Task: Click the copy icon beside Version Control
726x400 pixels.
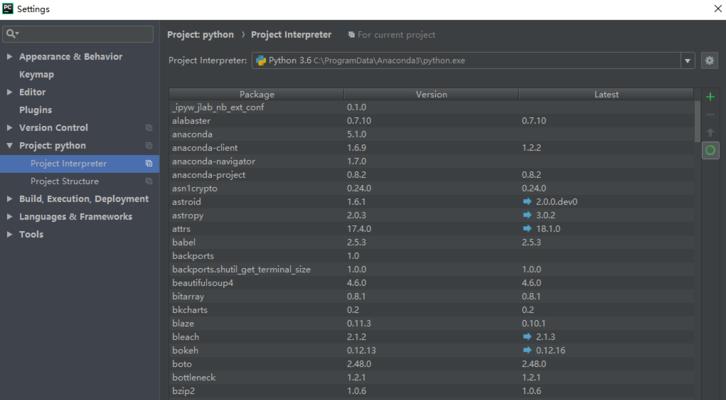Action: (149, 128)
